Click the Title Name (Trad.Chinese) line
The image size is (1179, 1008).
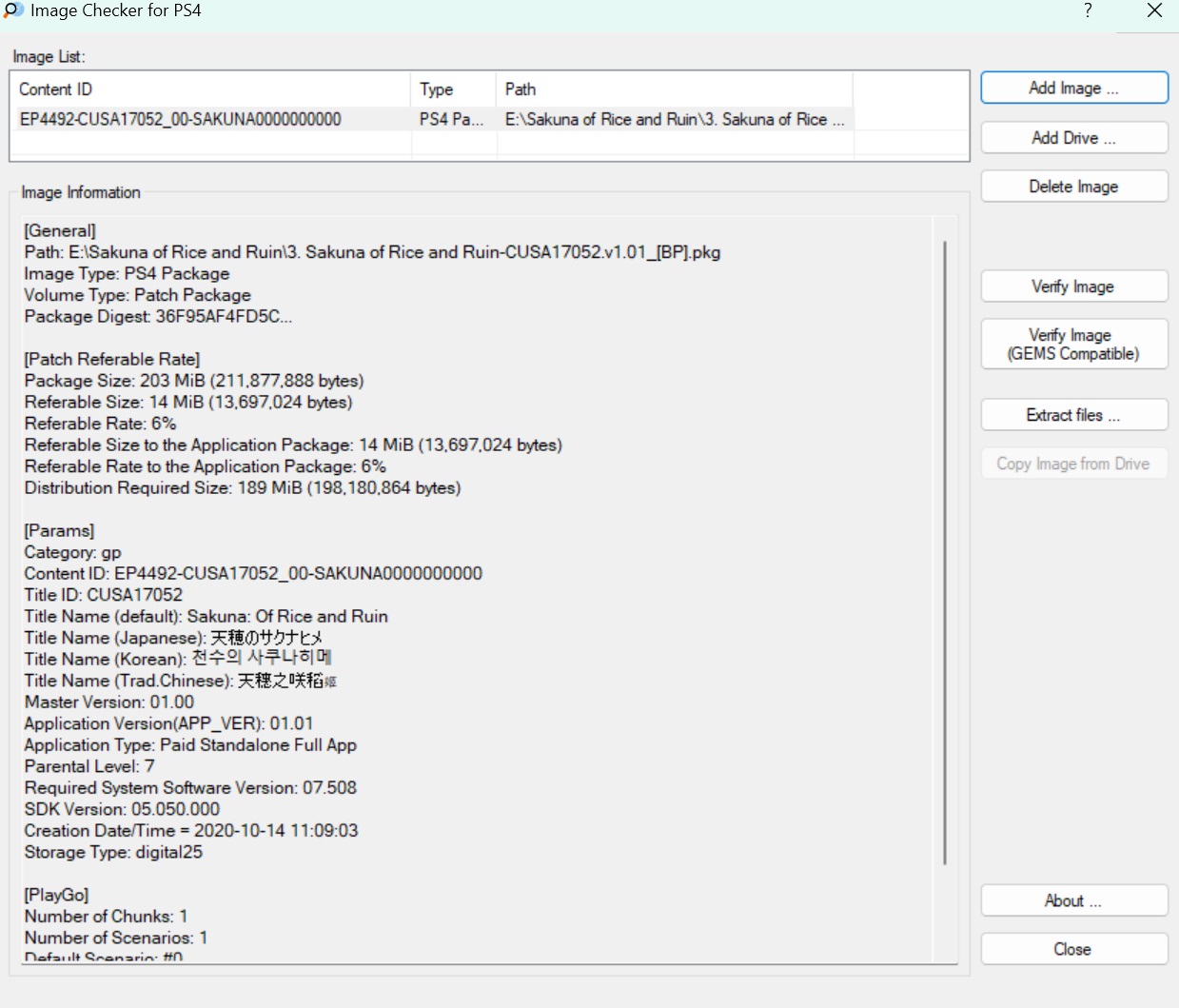181,681
